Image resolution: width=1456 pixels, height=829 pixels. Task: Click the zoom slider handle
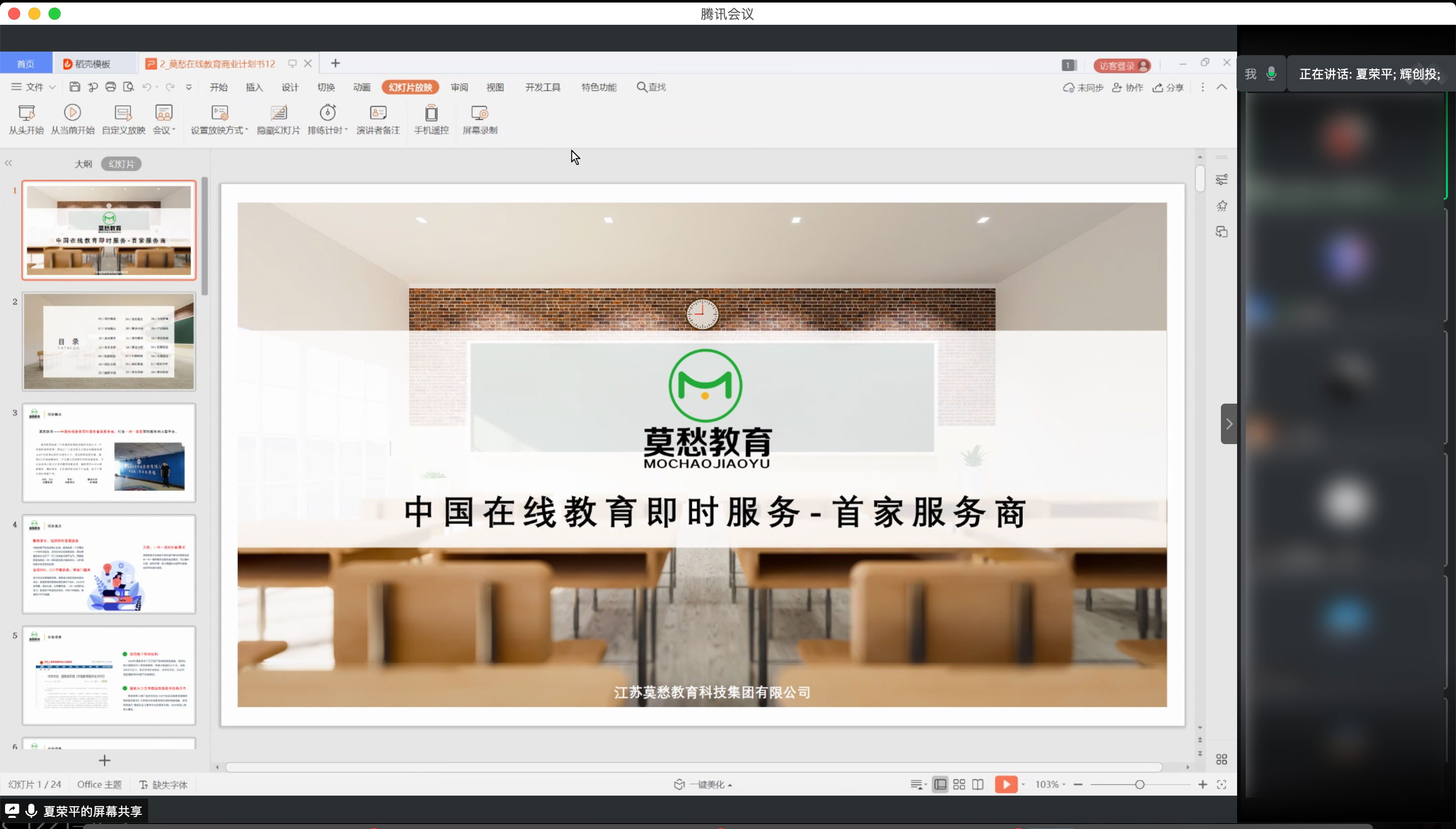[x=1139, y=784]
